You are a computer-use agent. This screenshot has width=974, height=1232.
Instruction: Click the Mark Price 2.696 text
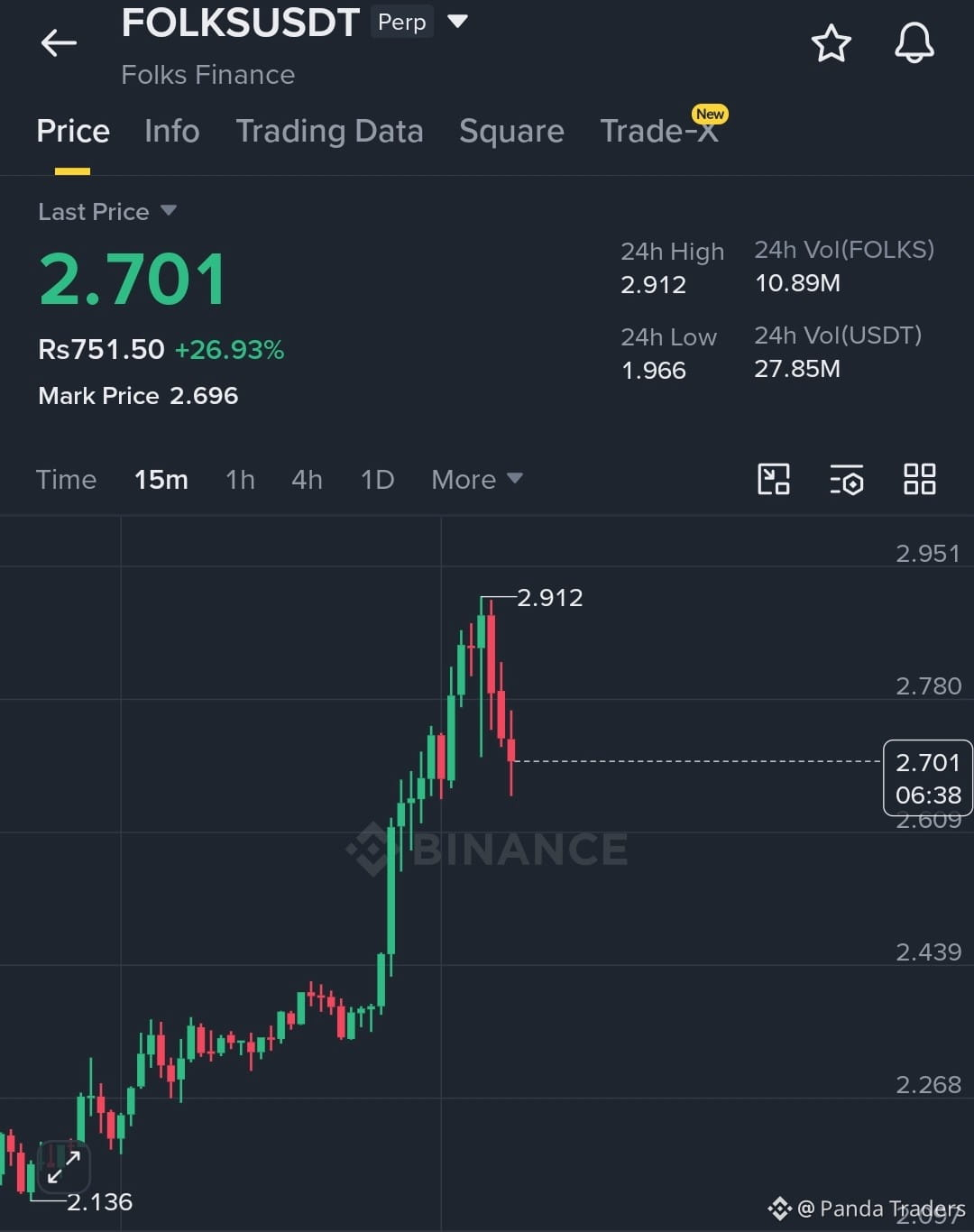tap(138, 395)
